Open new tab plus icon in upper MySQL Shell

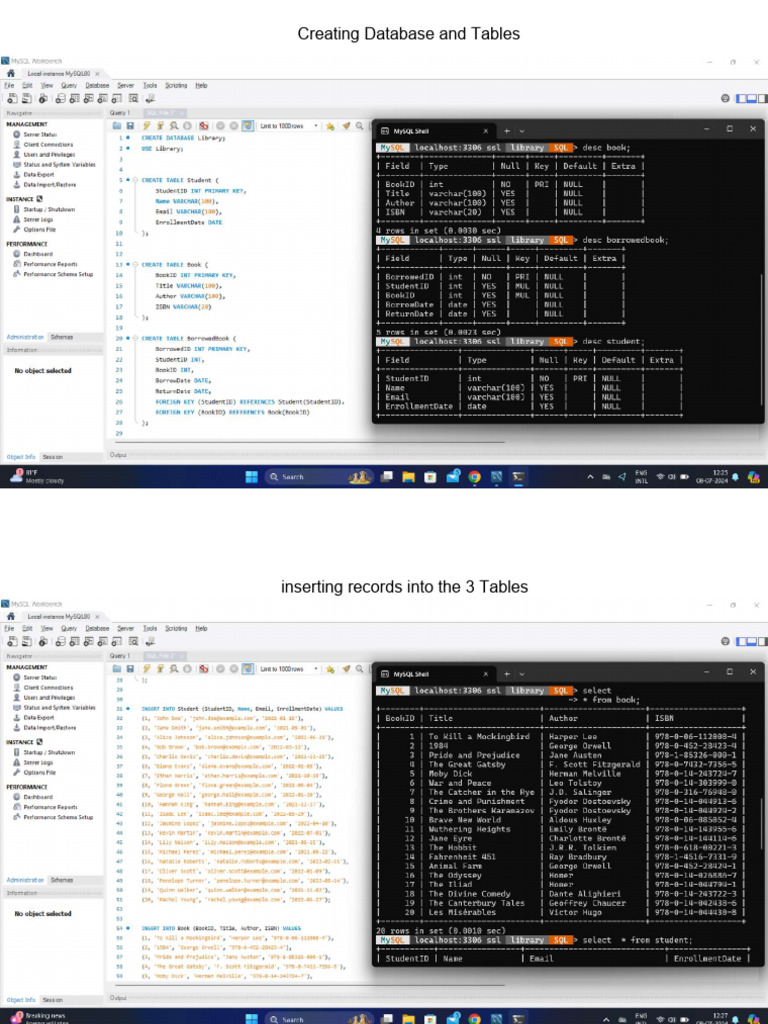pyautogui.click(x=507, y=131)
